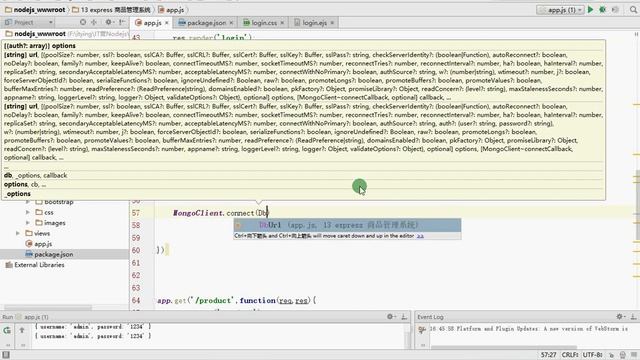Screen dimensions: 640x360
Task: Close the login.css editor tab
Action: (282, 23)
